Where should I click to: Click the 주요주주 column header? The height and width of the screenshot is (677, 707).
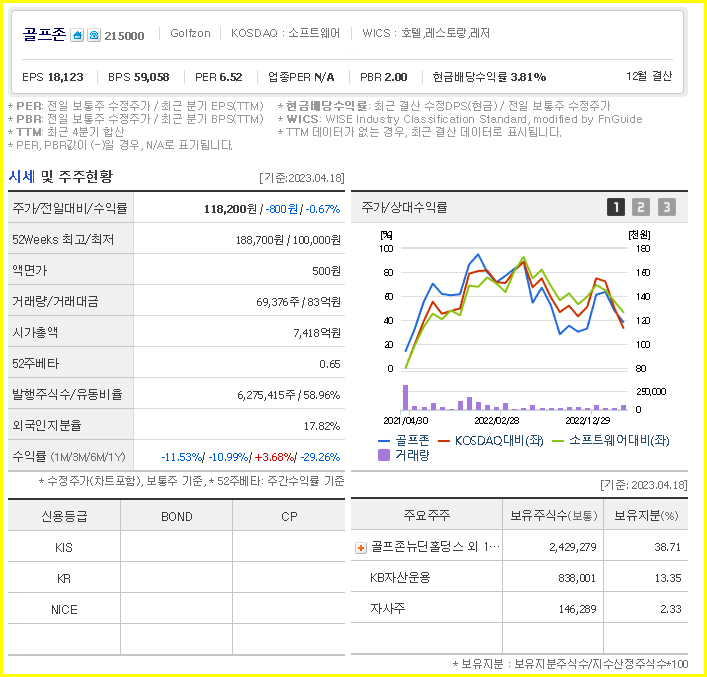point(427,515)
